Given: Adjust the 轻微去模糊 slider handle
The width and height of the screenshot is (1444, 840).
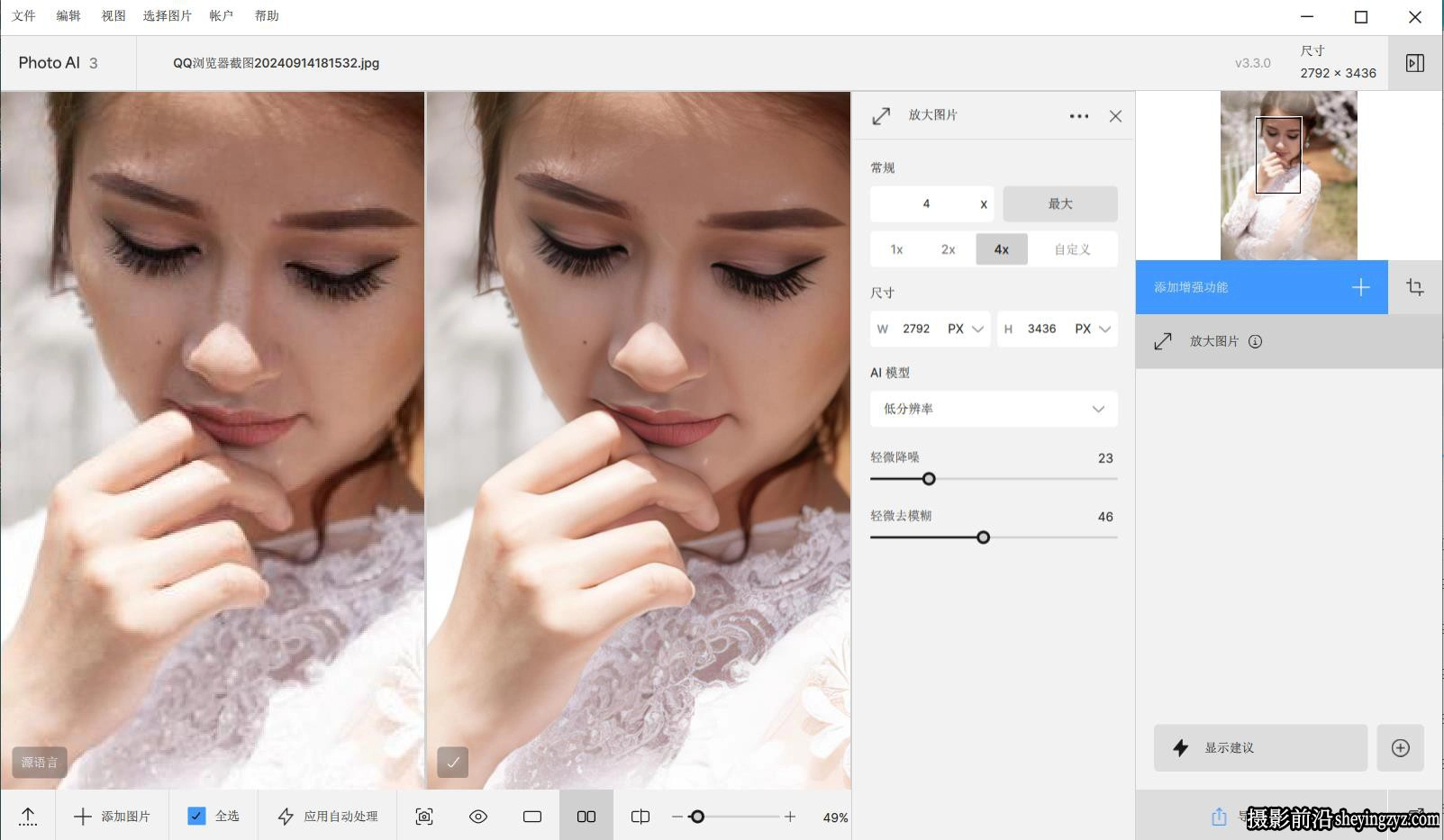Looking at the screenshot, I should [984, 537].
